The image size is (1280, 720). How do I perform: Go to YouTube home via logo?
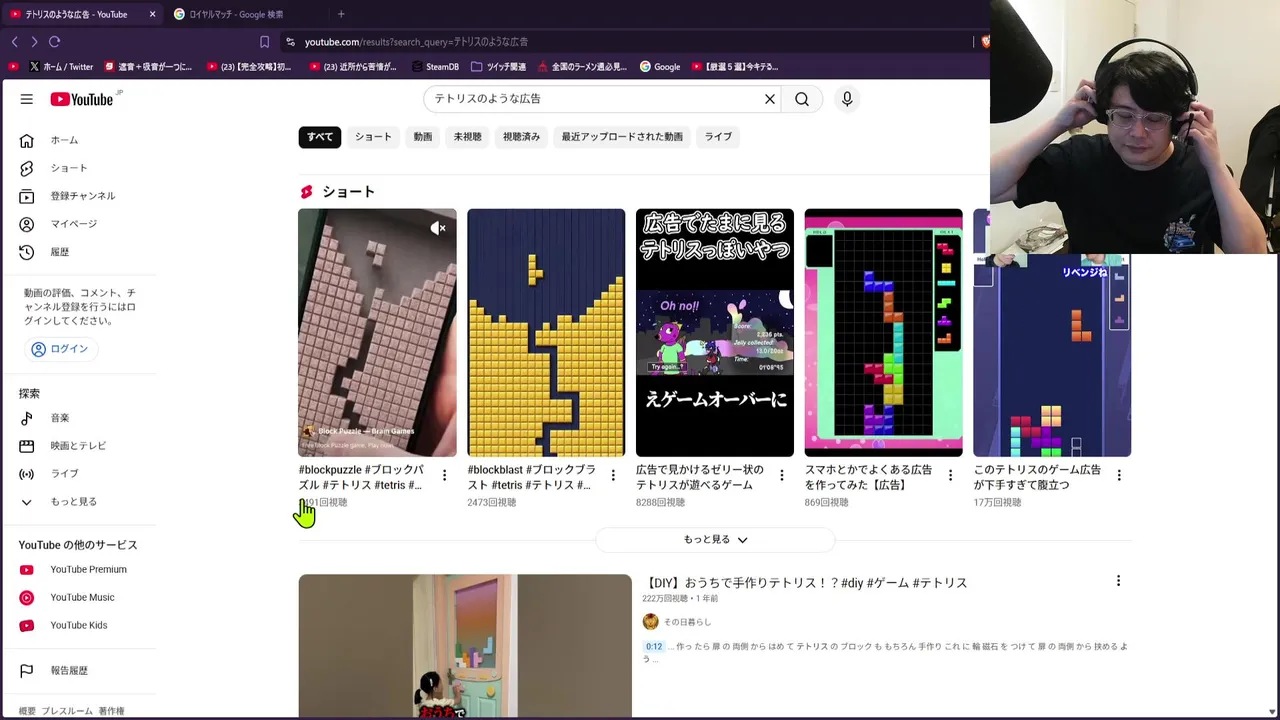tap(84, 99)
